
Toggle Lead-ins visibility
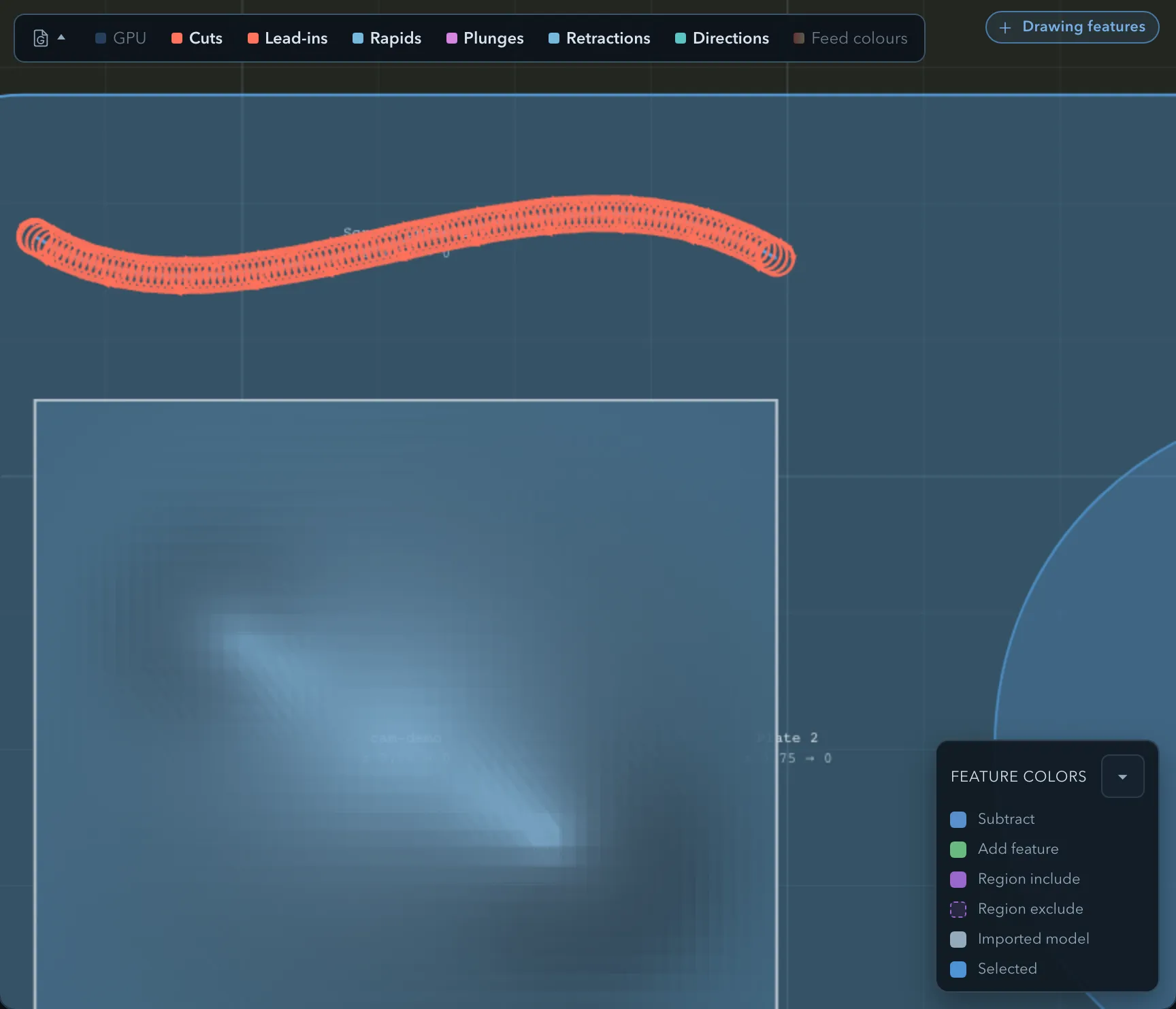[x=287, y=38]
